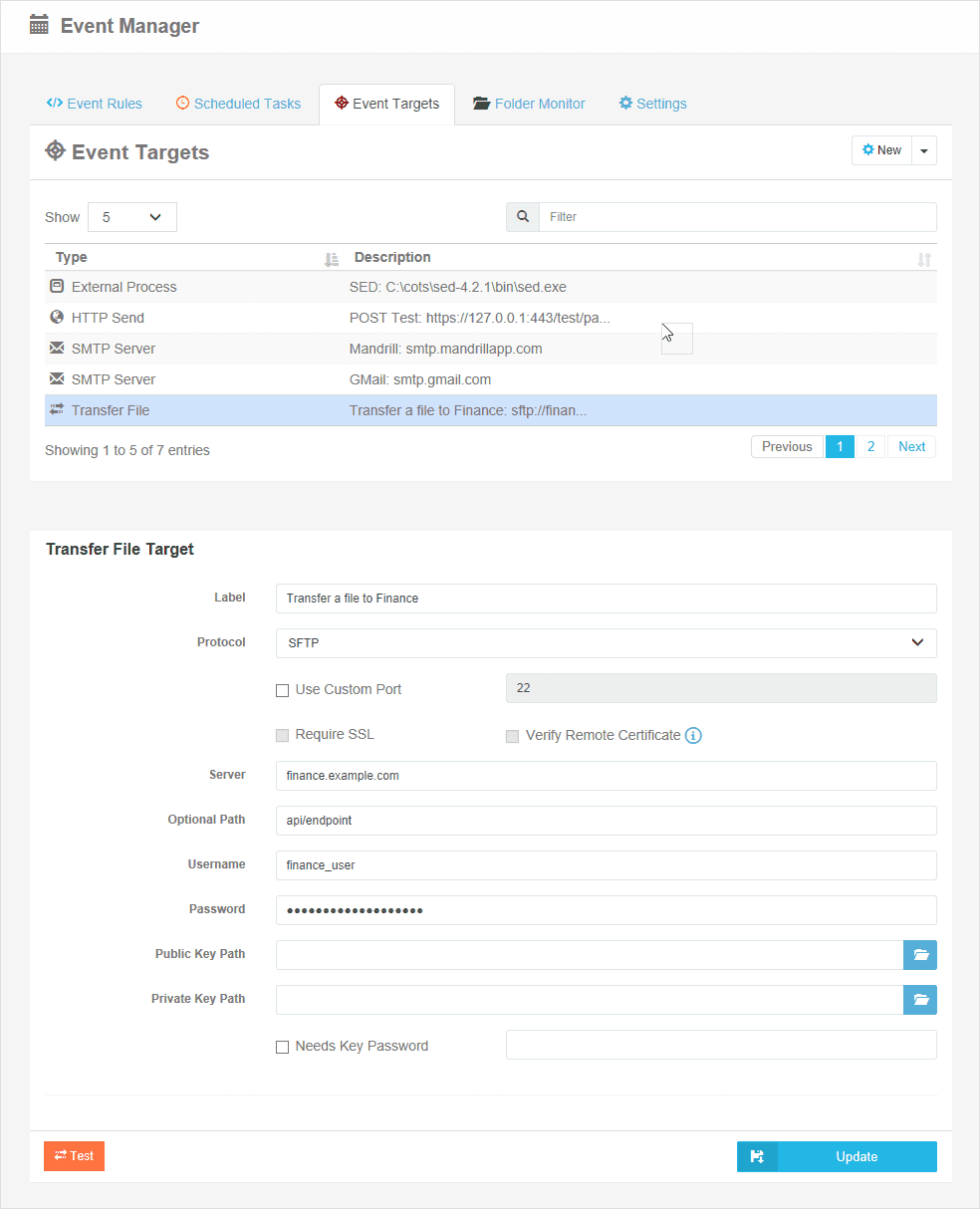Click the External Process row icon

click(57, 287)
